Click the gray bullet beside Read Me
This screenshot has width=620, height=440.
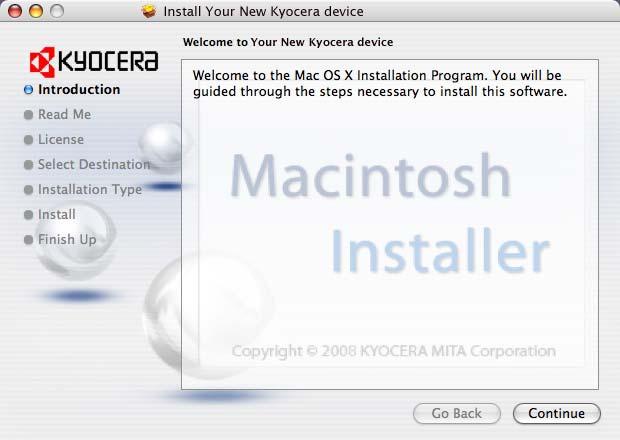pyautogui.click(x=28, y=115)
